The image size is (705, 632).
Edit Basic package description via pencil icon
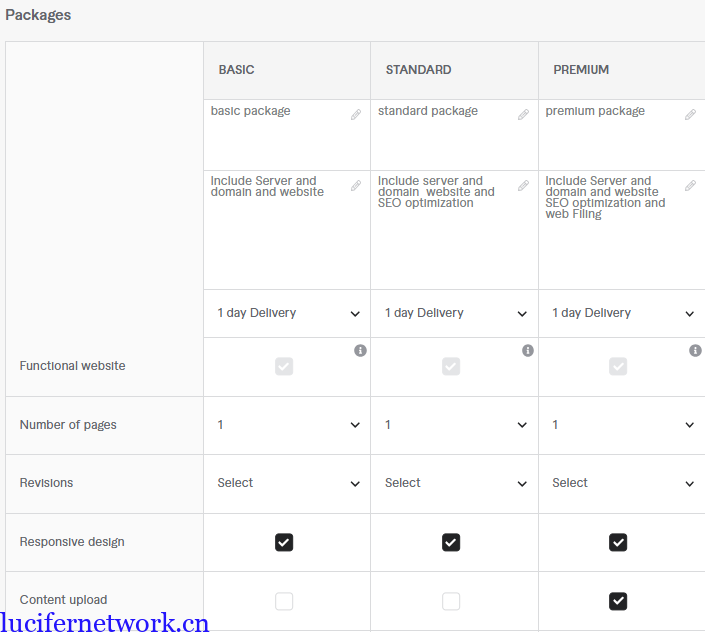(356, 186)
